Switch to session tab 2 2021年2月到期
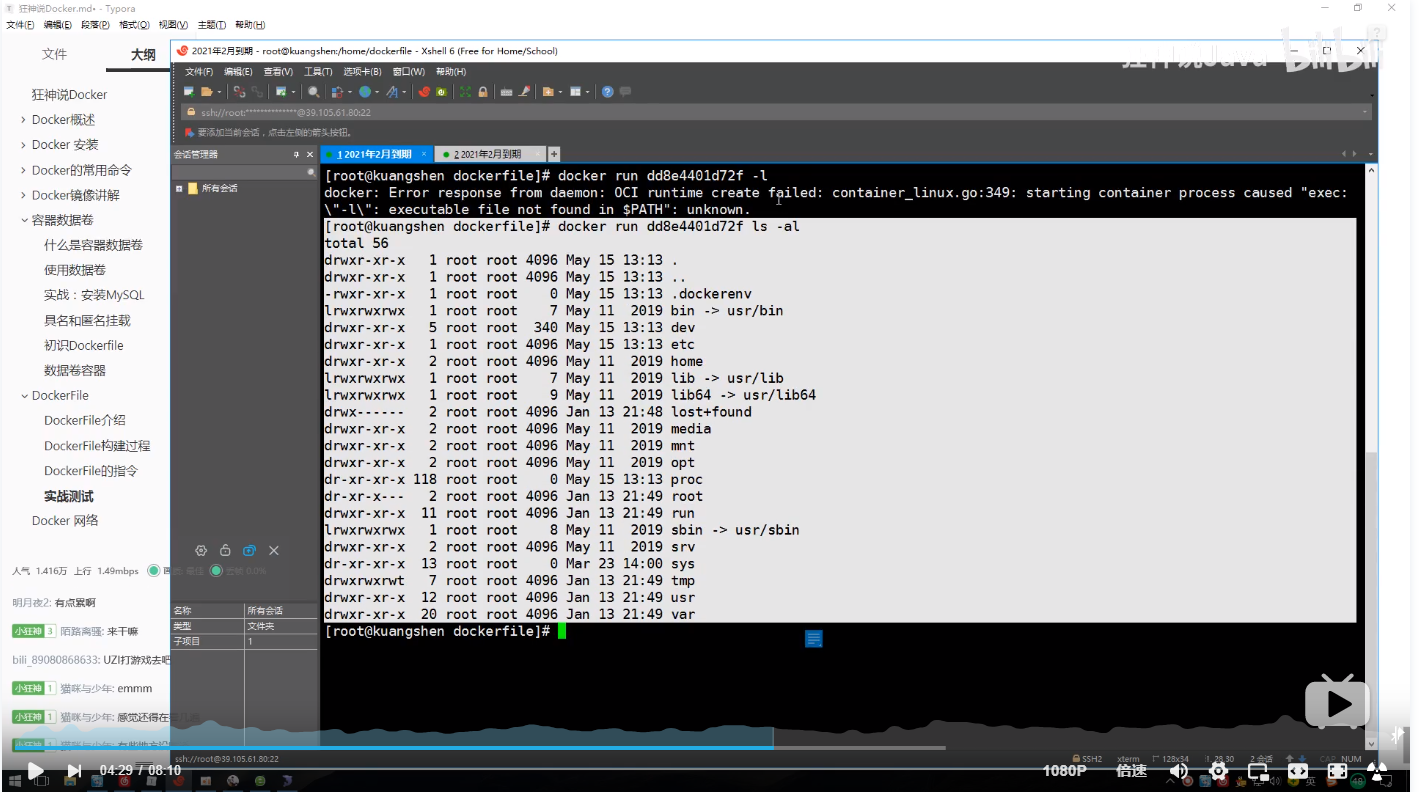 click(488, 154)
